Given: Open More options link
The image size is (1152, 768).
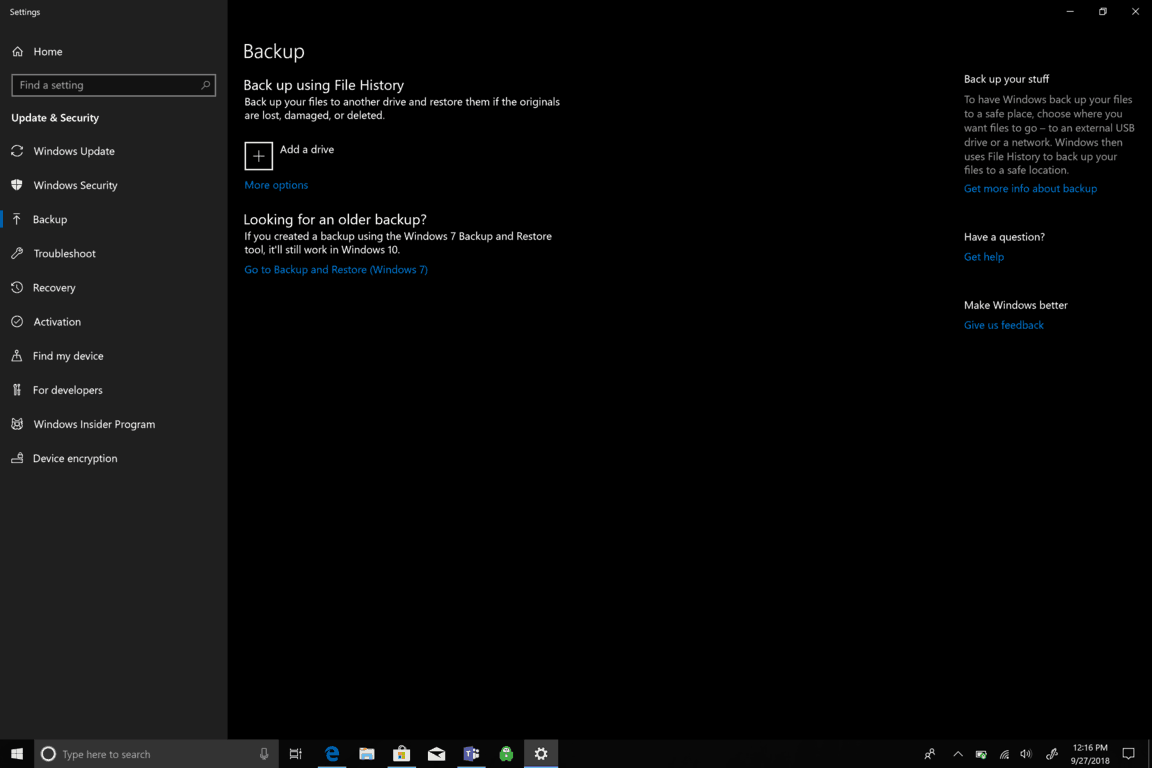Looking at the screenshot, I should click(276, 185).
